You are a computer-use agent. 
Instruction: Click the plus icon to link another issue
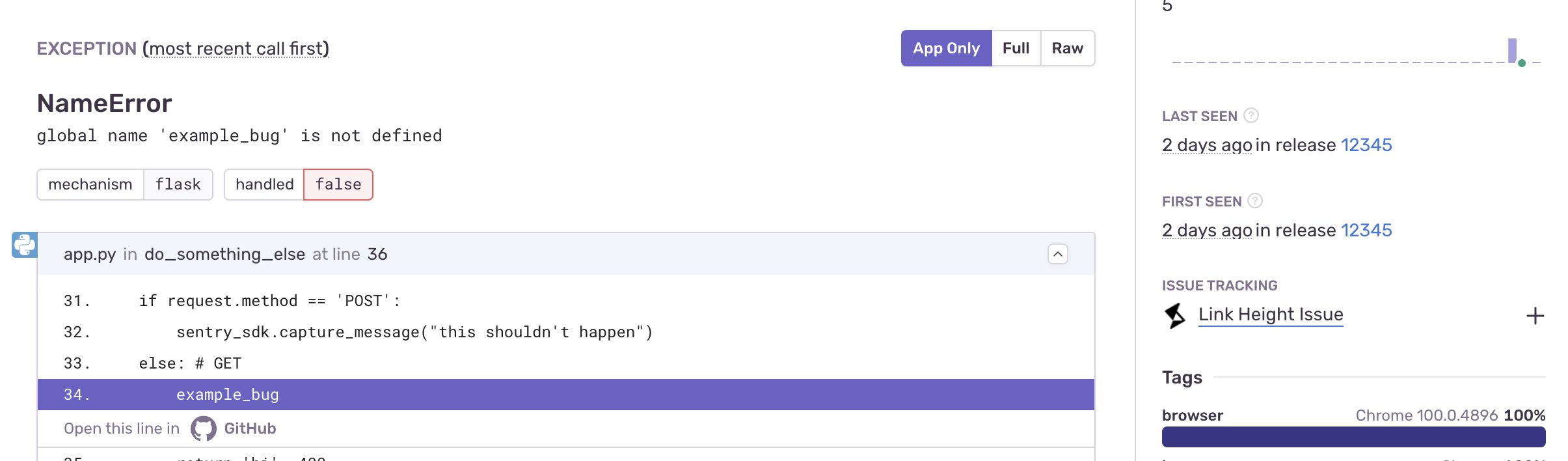[1535, 315]
